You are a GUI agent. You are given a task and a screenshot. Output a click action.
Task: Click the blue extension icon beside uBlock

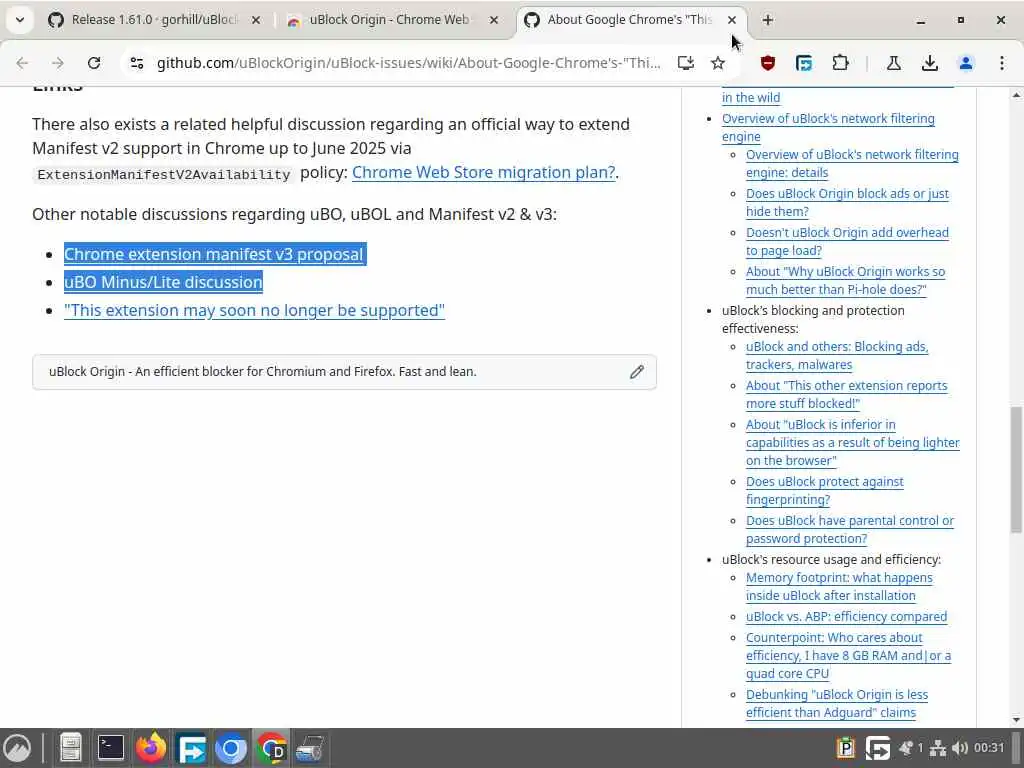point(804,63)
